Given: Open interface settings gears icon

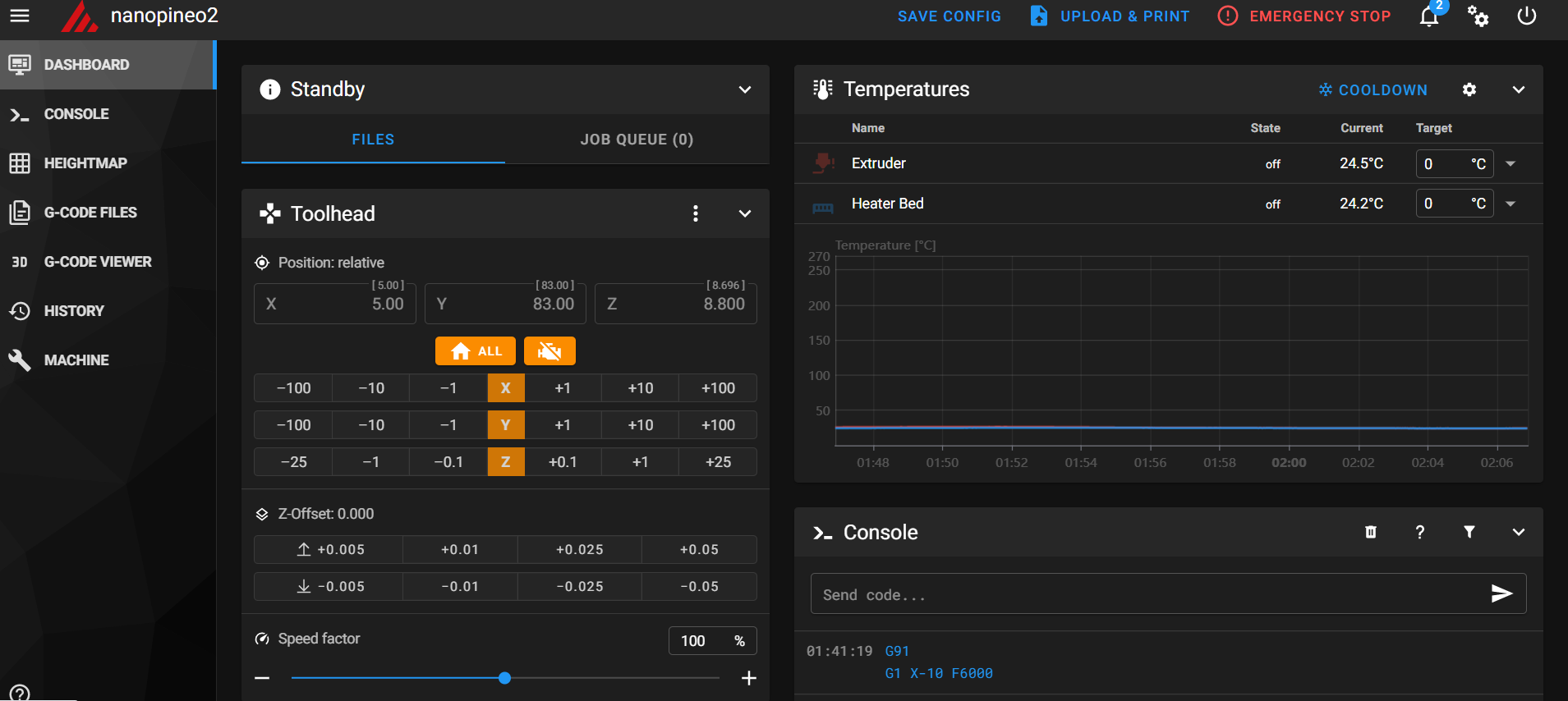Looking at the screenshot, I should coord(1478,16).
